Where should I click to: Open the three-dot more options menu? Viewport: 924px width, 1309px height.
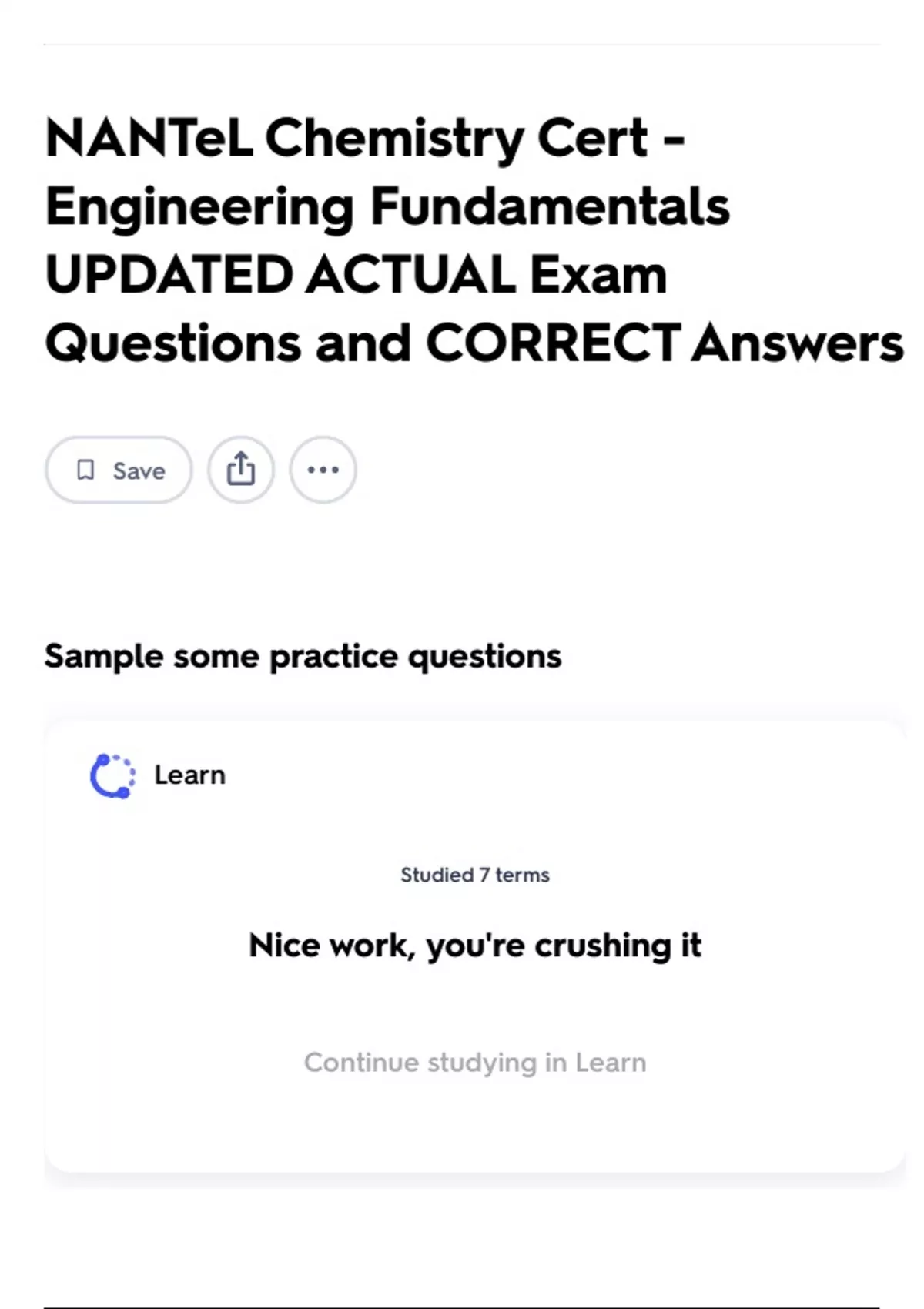323,470
